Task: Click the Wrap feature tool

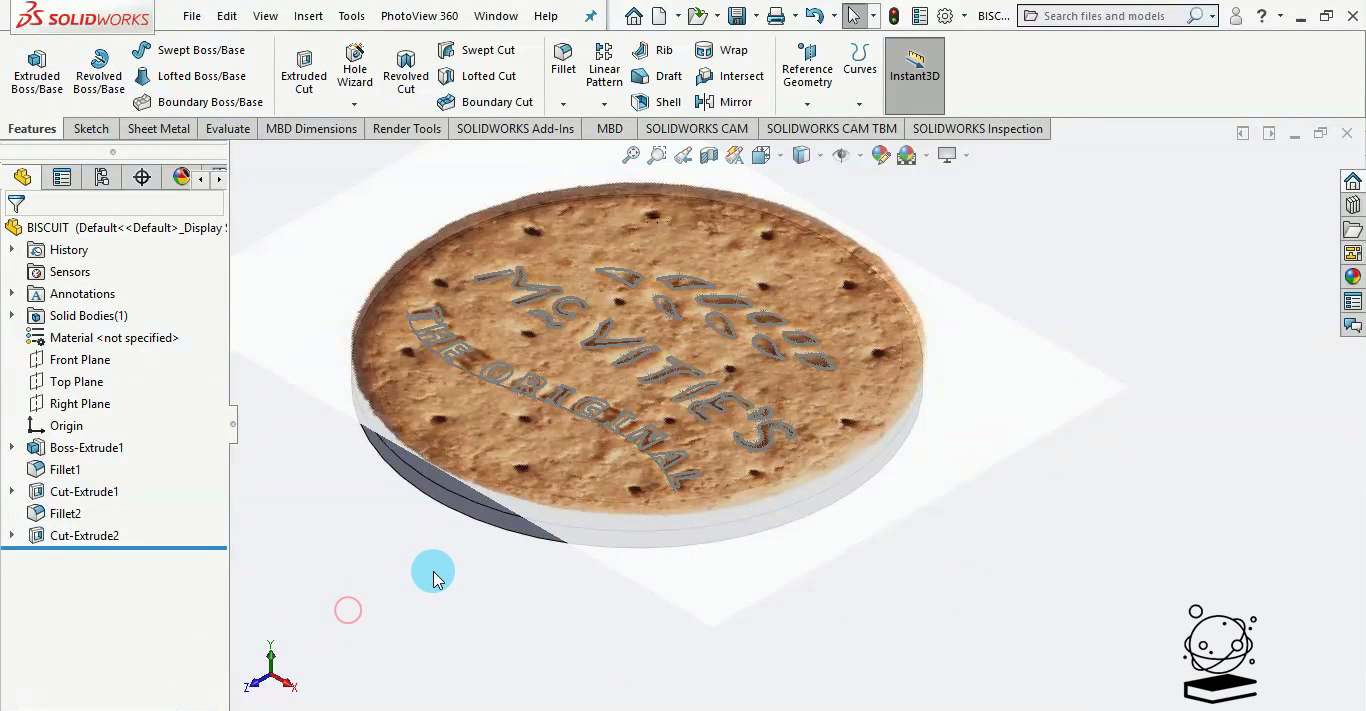Action: point(721,50)
